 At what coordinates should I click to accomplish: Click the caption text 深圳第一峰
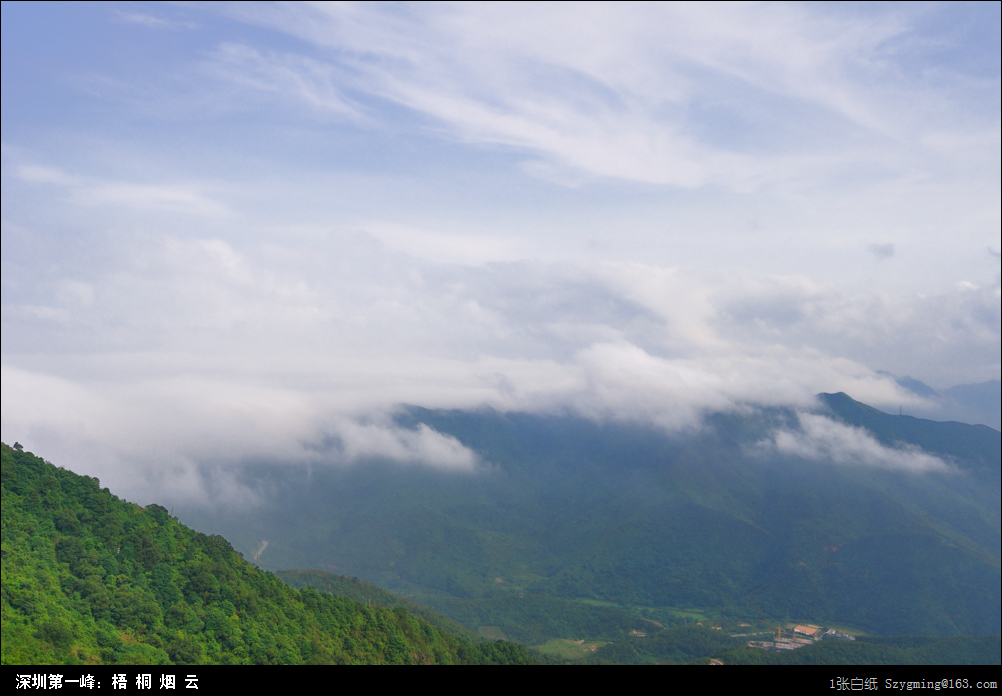55,682
